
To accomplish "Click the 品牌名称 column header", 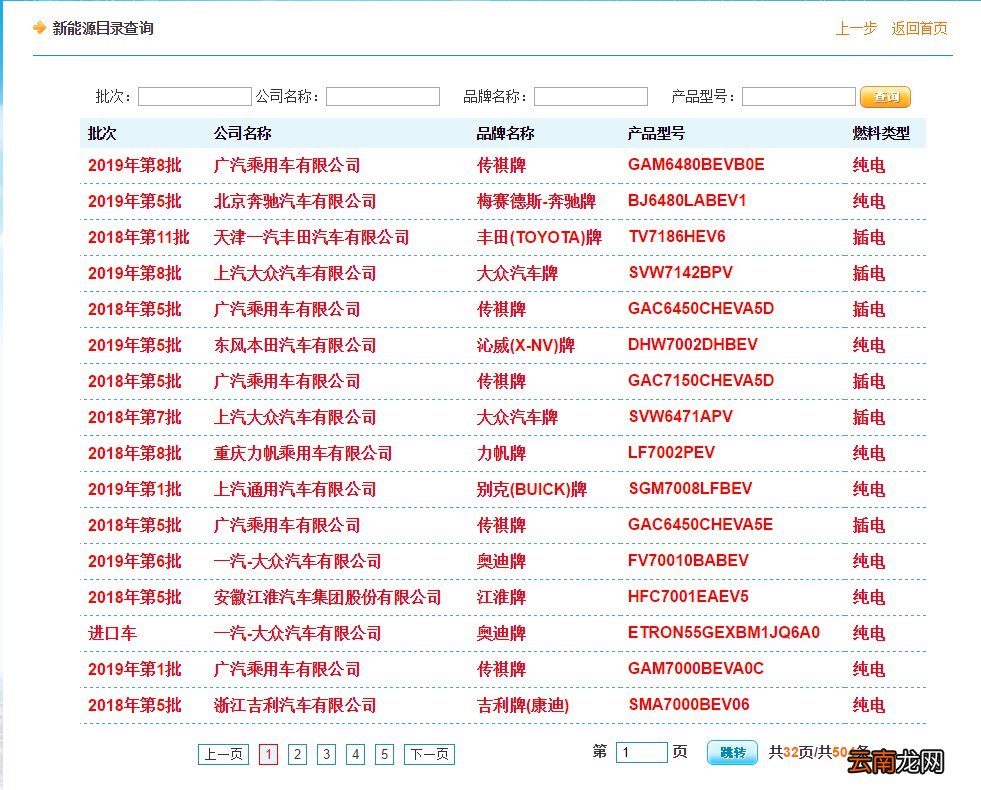I will [505, 133].
